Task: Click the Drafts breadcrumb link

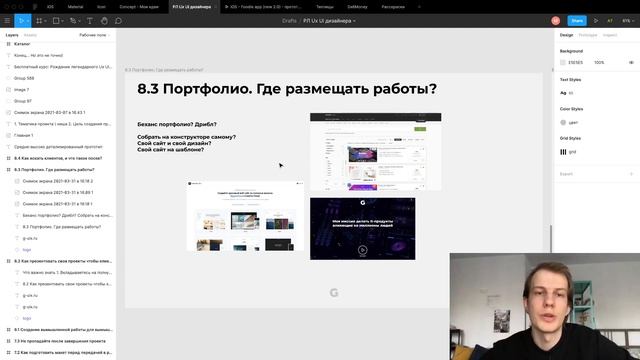Action: (x=289, y=21)
